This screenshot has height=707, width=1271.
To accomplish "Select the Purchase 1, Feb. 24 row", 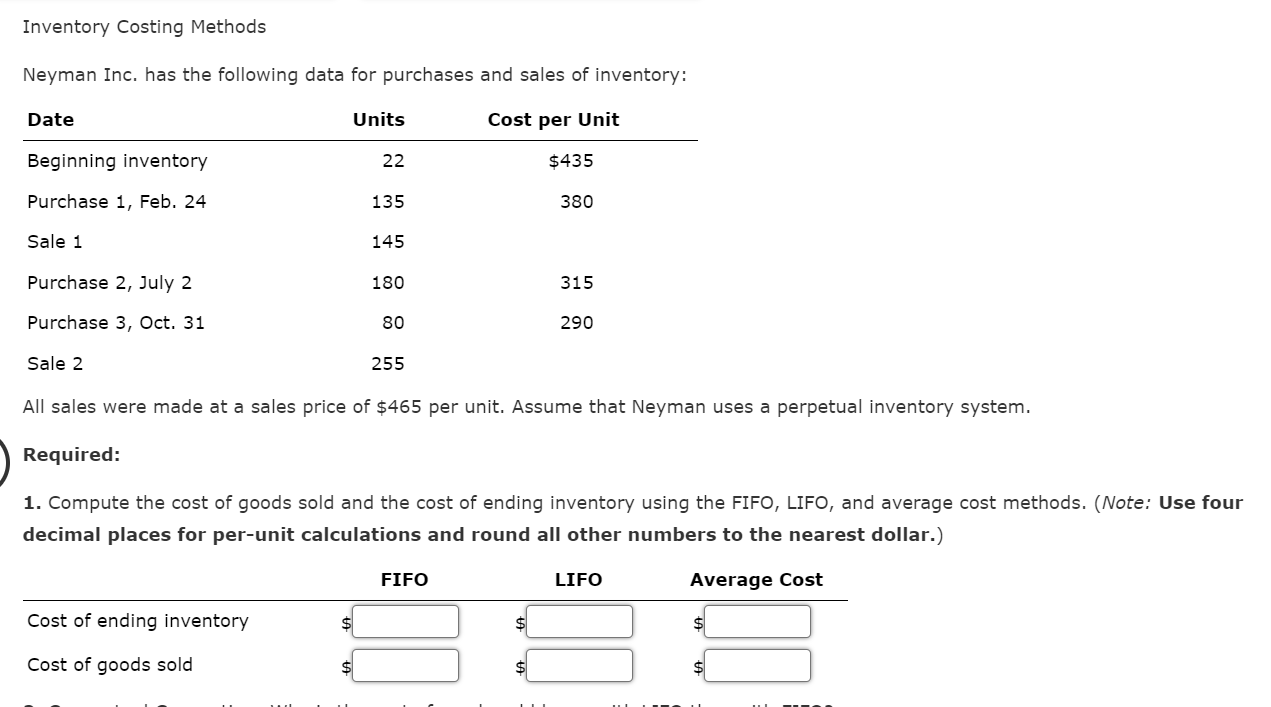I will coord(116,201).
